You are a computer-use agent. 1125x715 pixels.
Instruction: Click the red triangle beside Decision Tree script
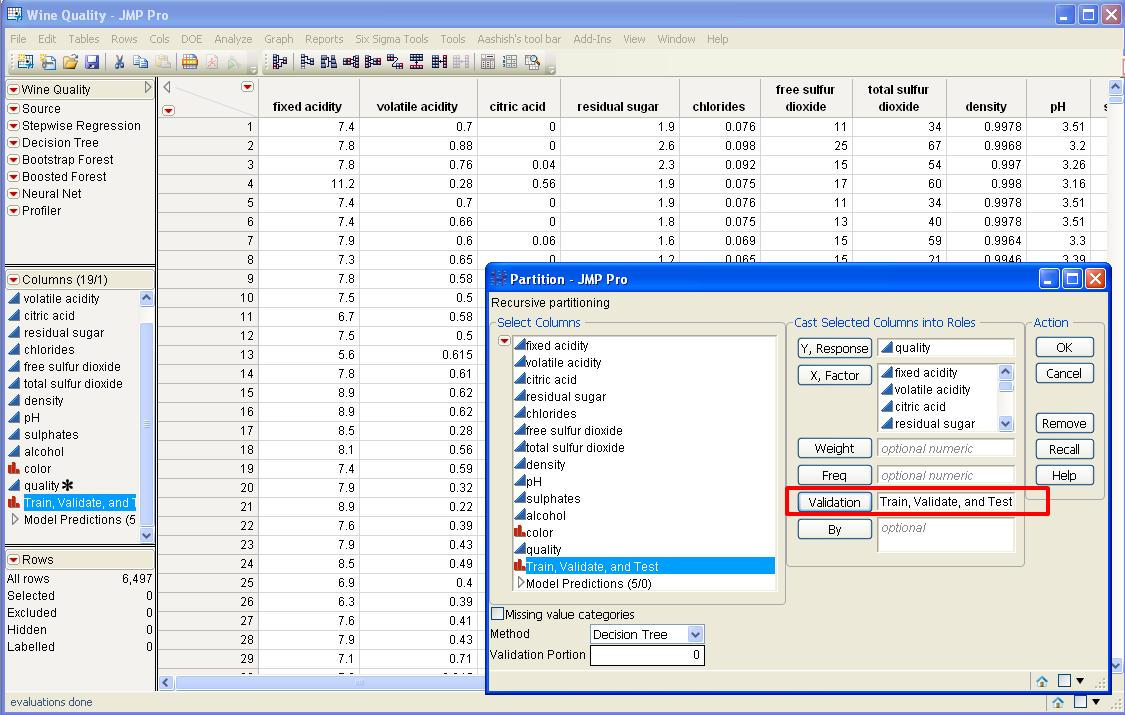click(x=14, y=143)
